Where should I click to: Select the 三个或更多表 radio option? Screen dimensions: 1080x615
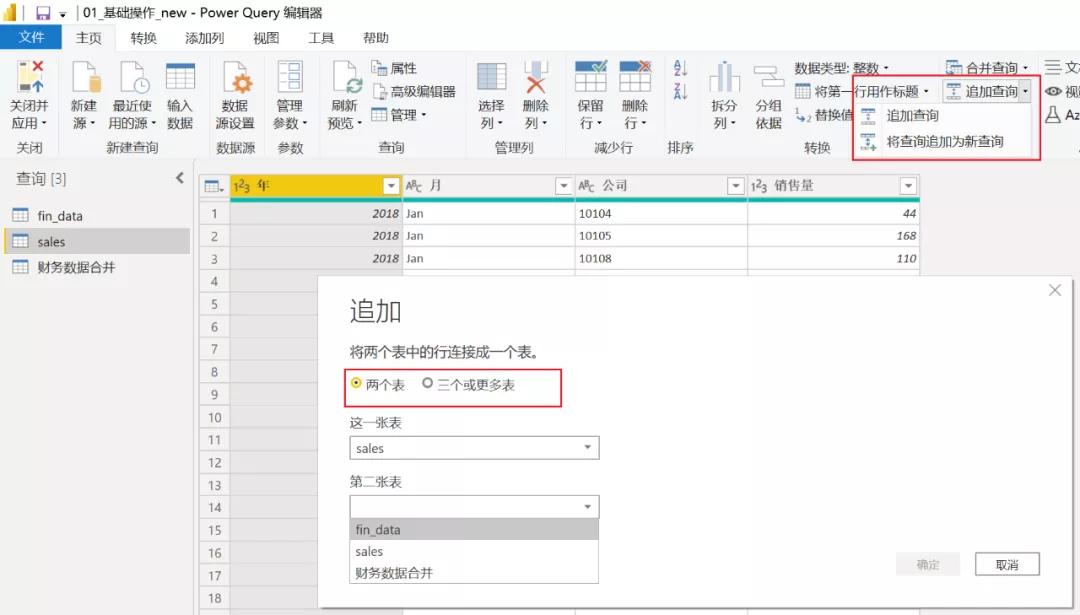tap(428, 383)
